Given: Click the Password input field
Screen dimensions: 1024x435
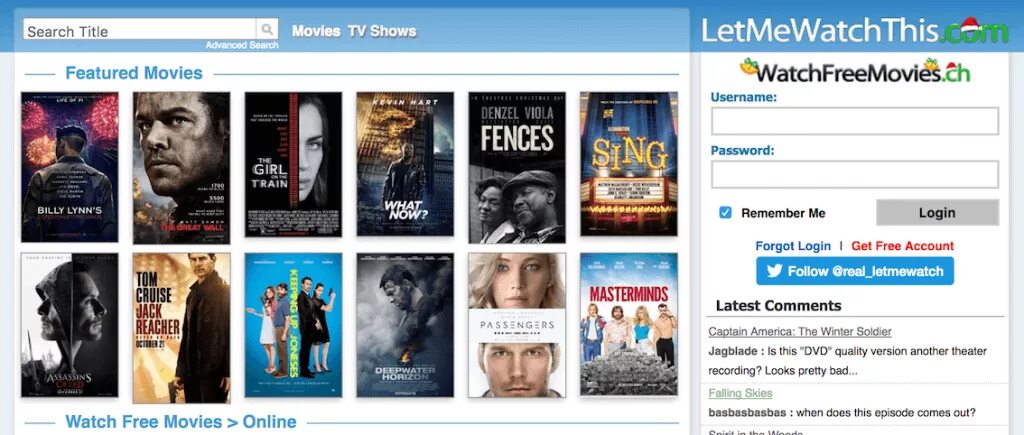Looking at the screenshot, I should click(855, 174).
